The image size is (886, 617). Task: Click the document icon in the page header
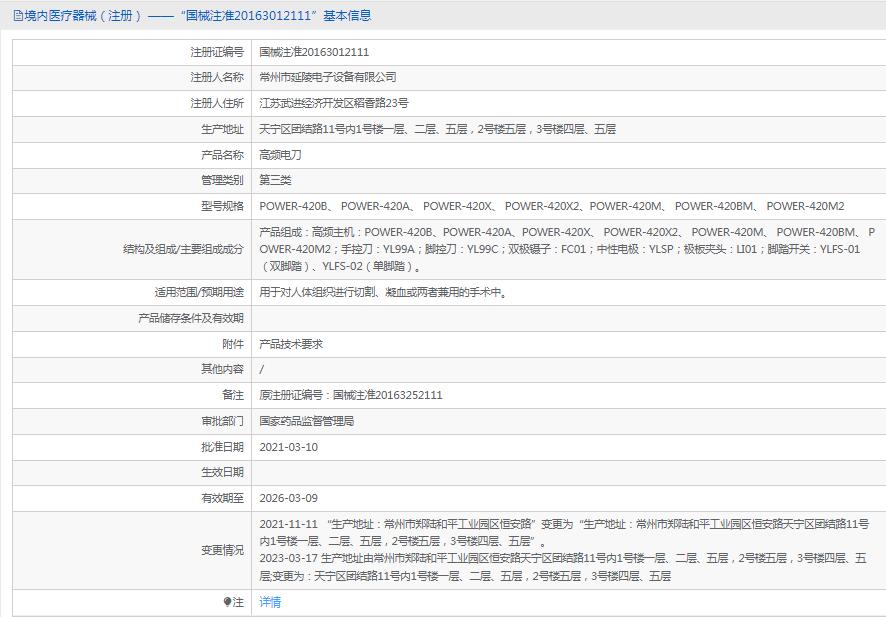coord(18,16)
